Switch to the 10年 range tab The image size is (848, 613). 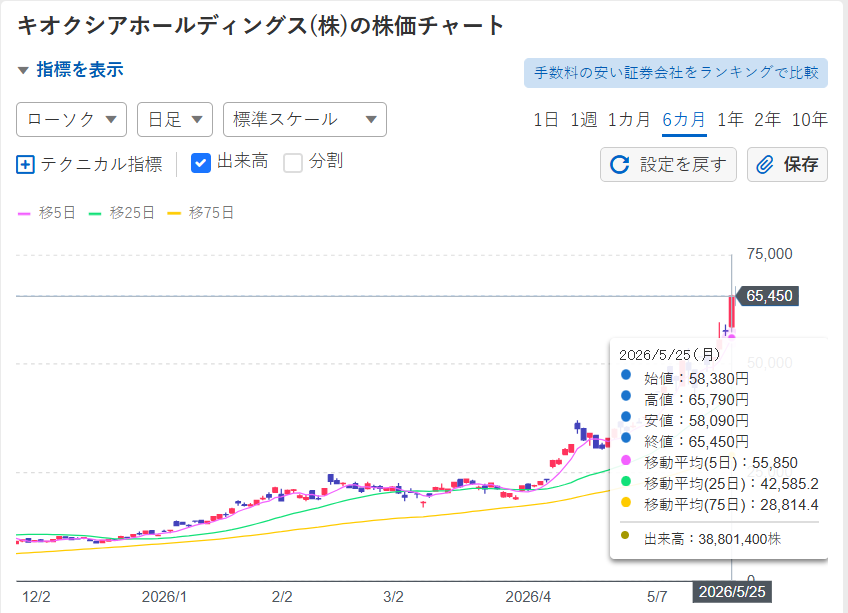click(810, 120)
